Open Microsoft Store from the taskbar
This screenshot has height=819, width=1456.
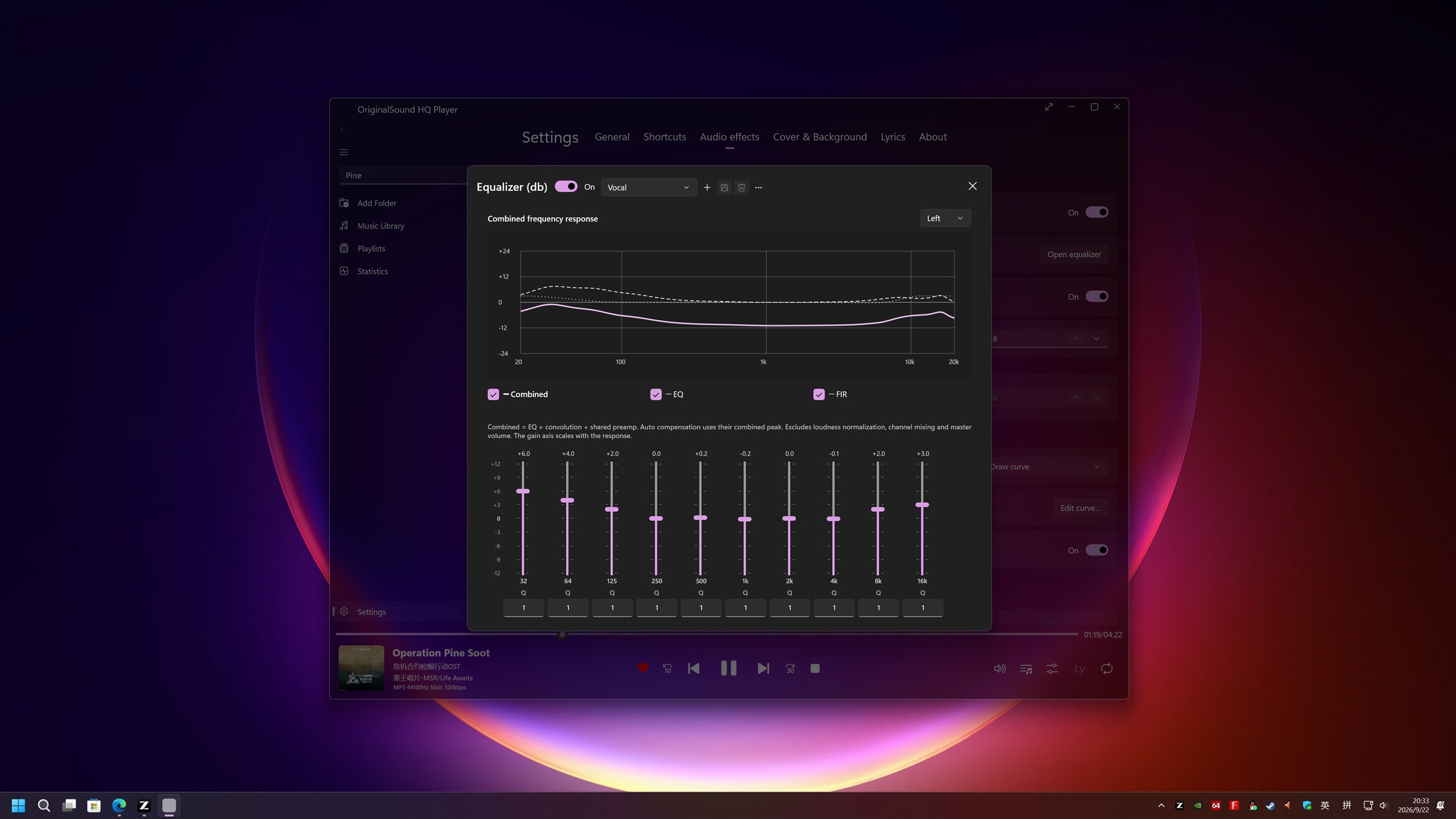coord(94,805)
